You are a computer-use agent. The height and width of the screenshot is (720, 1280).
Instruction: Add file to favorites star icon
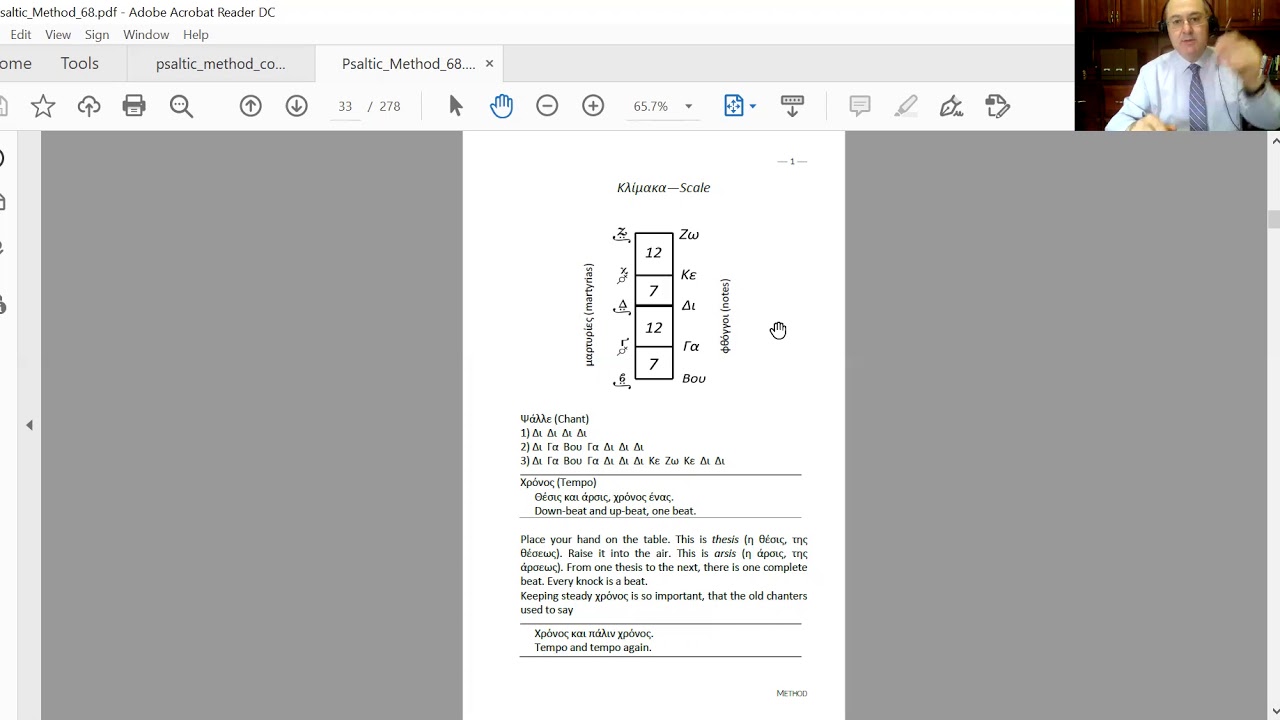click(43, 106)
